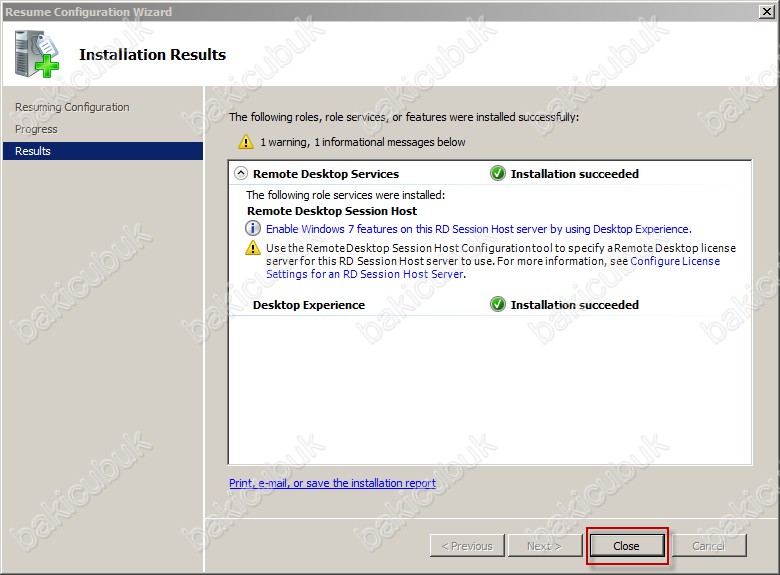780x575 pixels.
Task: Click 'Remote Desktop Session Host' text
Action: (x=332, y=211)
